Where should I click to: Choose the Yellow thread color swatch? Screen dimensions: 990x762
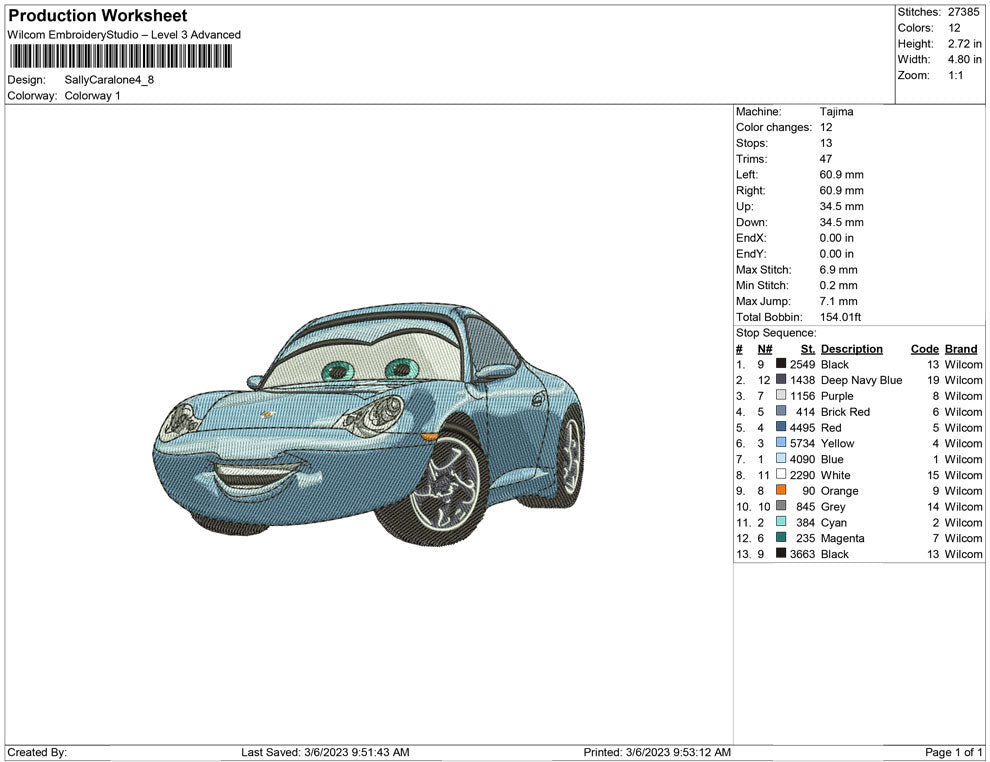(781, 443)
